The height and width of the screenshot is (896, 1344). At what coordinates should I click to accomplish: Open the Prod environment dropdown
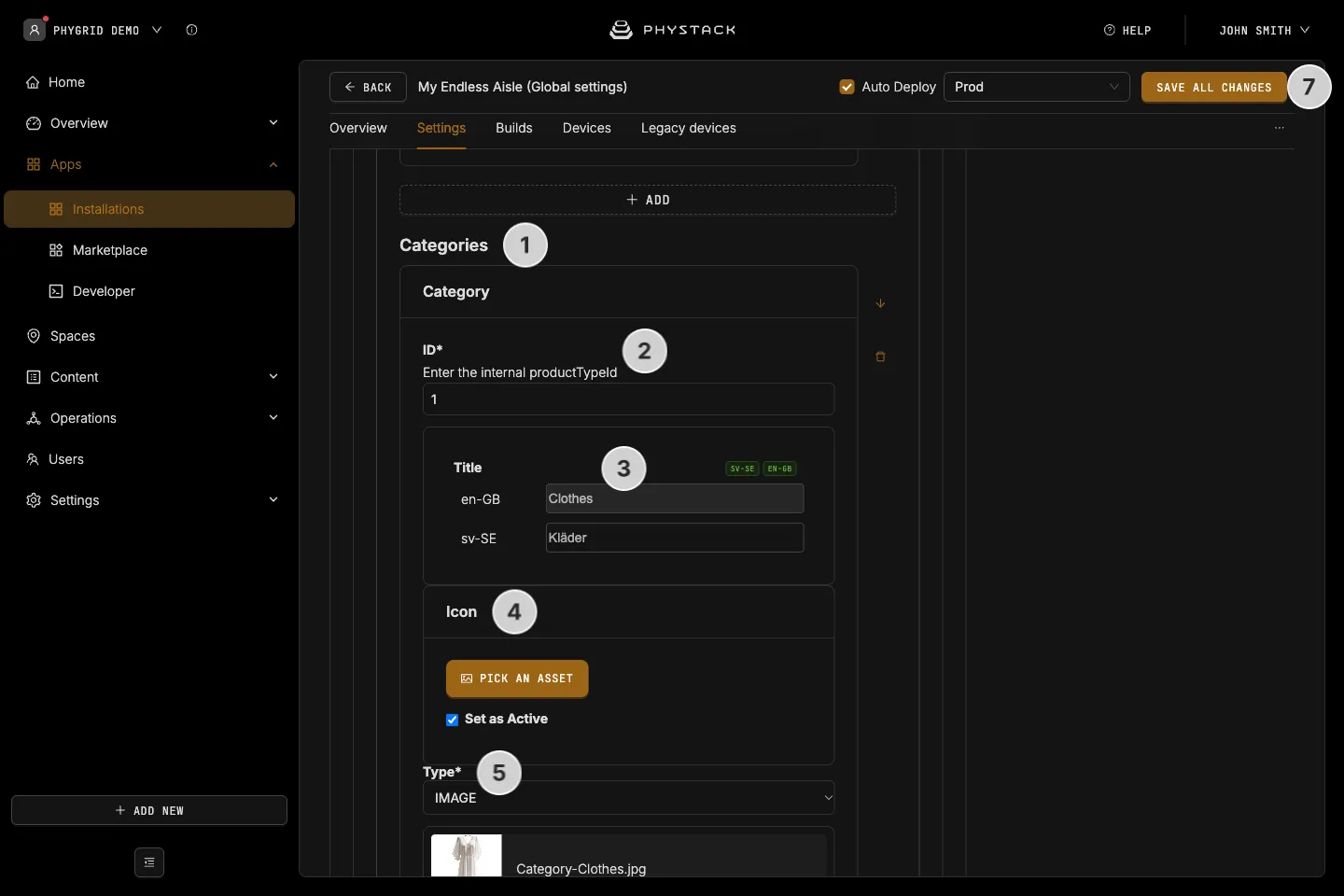click(1036, 87)
